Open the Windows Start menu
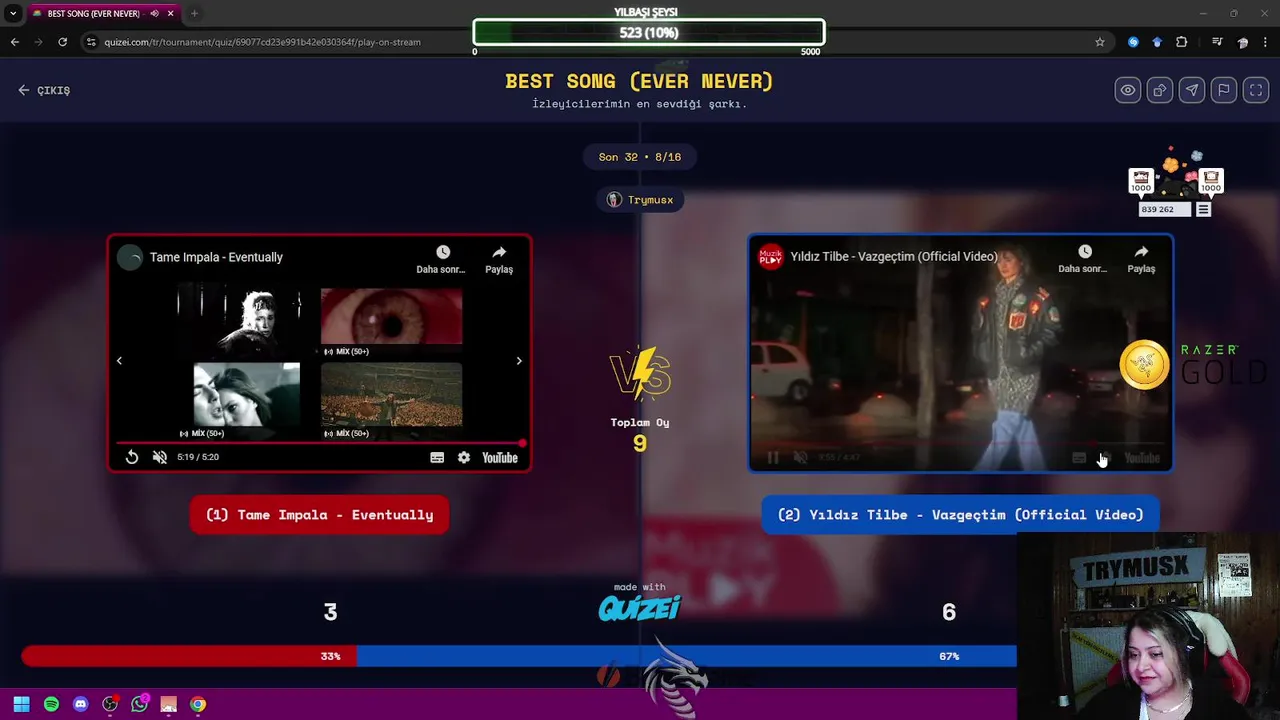The image size is (1280, 720). click(21, 704)
